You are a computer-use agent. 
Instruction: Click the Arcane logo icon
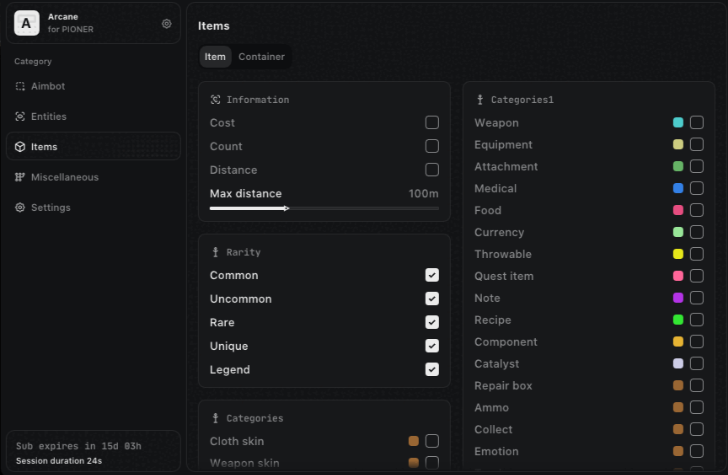tap(27, 22)
